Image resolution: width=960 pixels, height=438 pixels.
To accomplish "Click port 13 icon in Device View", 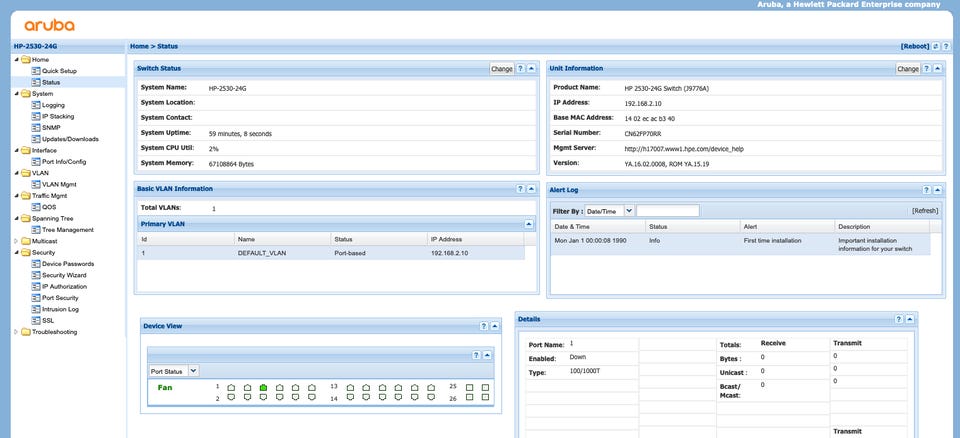I will 349,386.
